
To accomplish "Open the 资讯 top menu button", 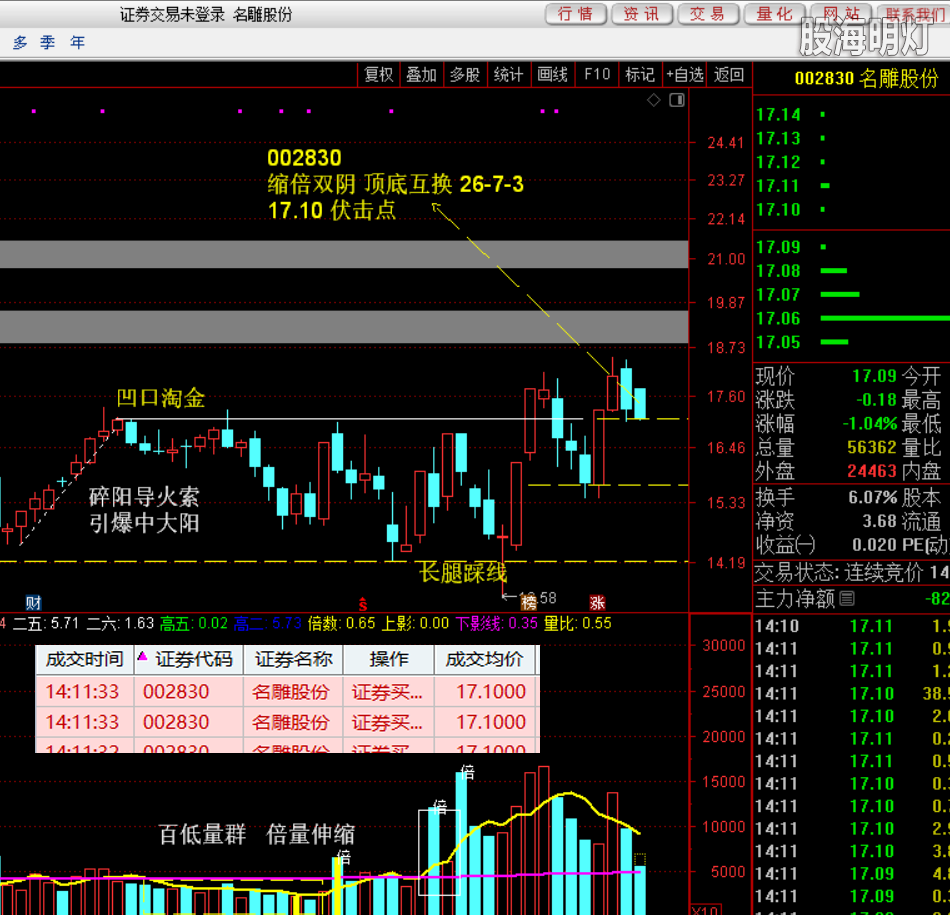I will [642, 13].
